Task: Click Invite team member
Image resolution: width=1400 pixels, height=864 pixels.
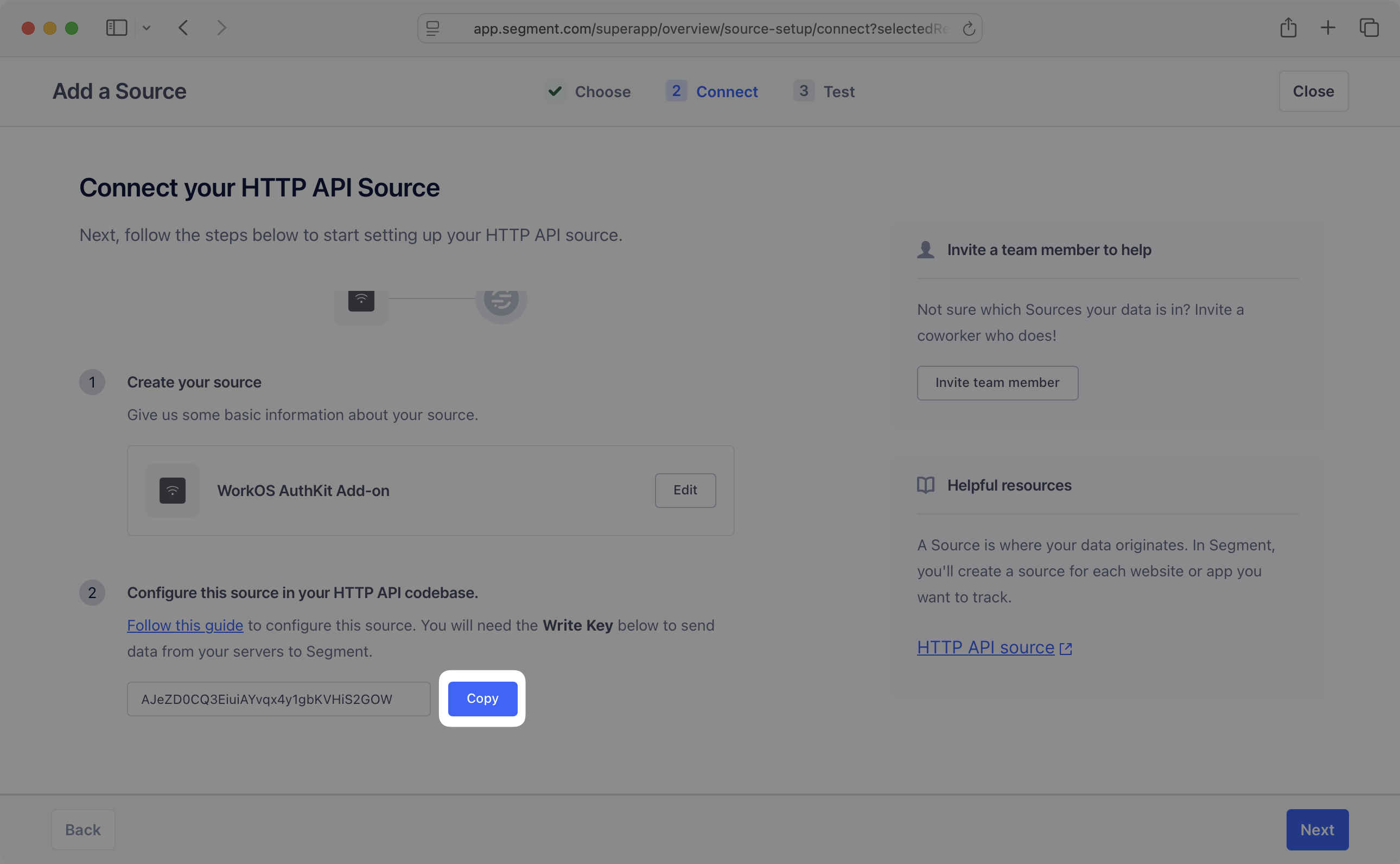Action: (x=997, y=383)
